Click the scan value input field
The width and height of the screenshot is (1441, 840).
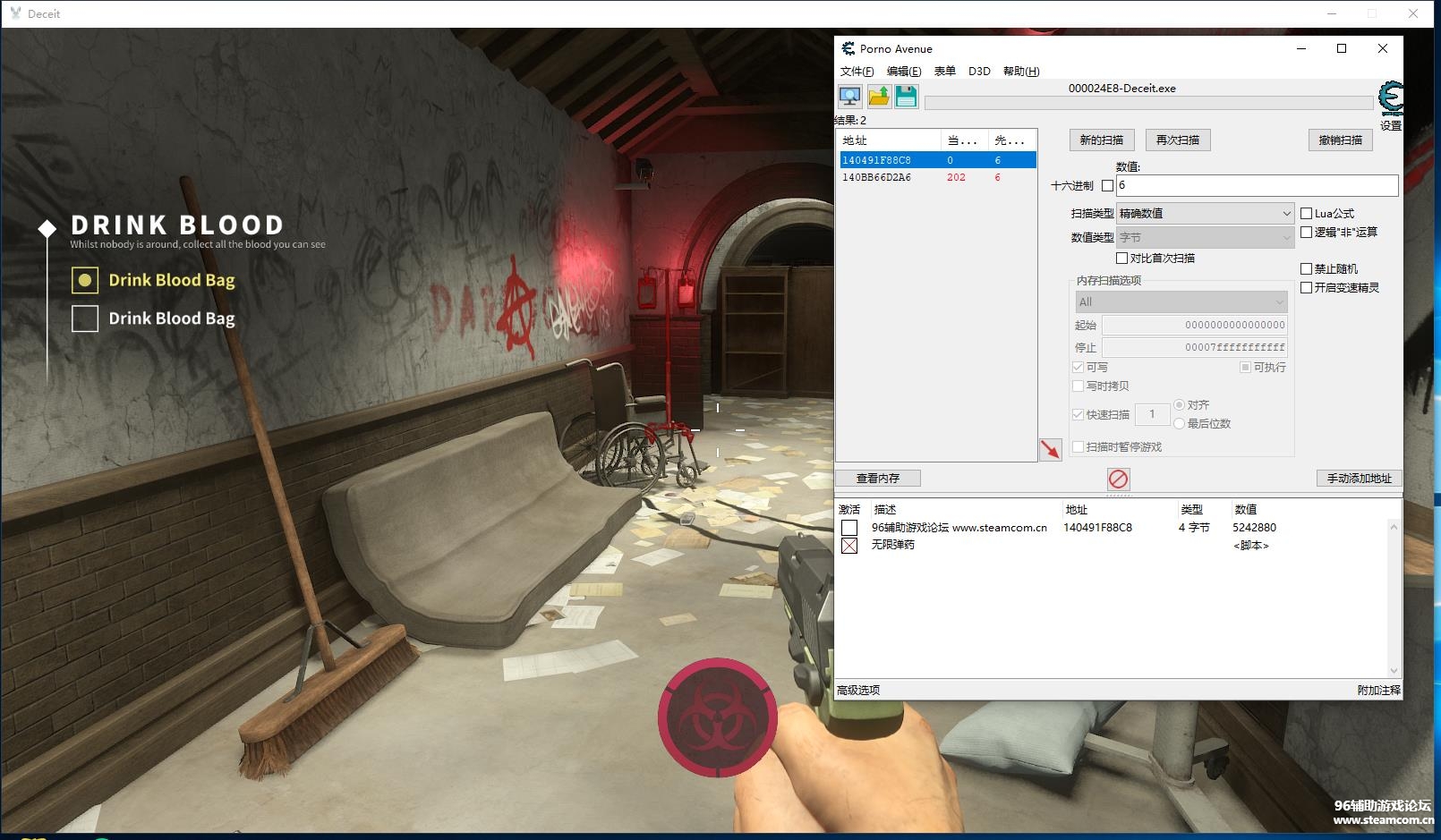pyautogui.click(x=1257, y=185)
